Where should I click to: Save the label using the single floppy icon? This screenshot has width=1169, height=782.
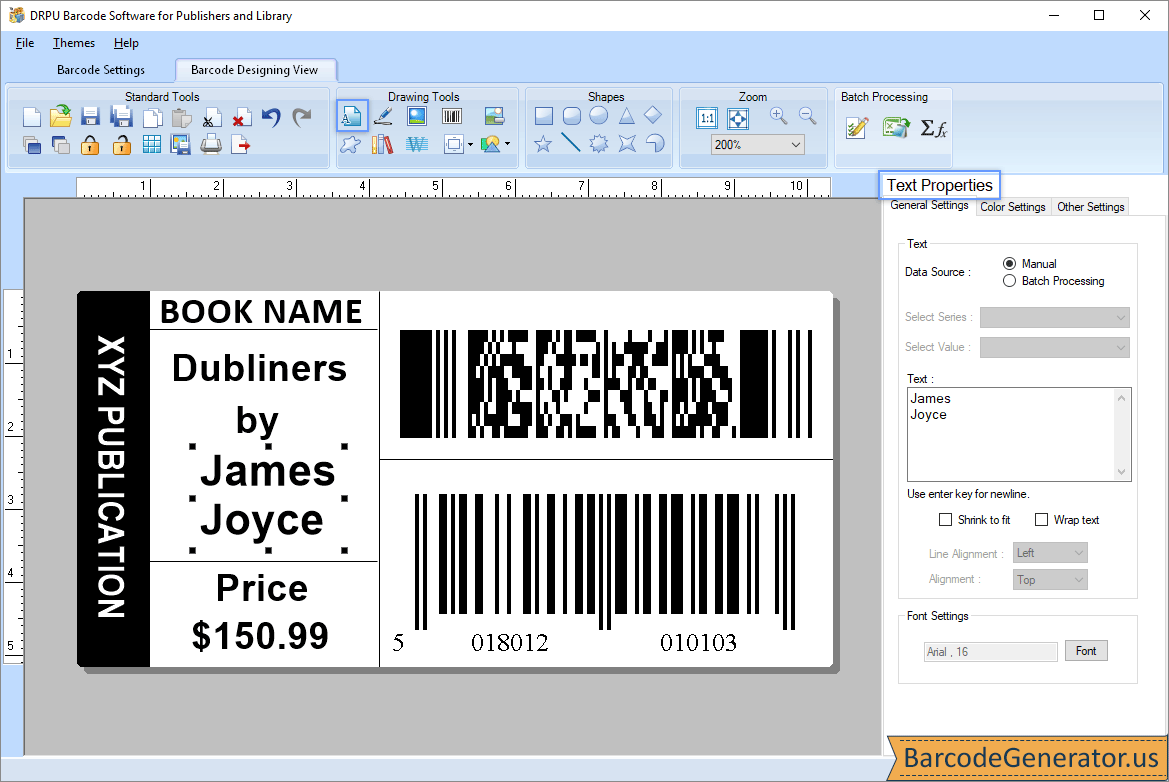pos(90,117)
